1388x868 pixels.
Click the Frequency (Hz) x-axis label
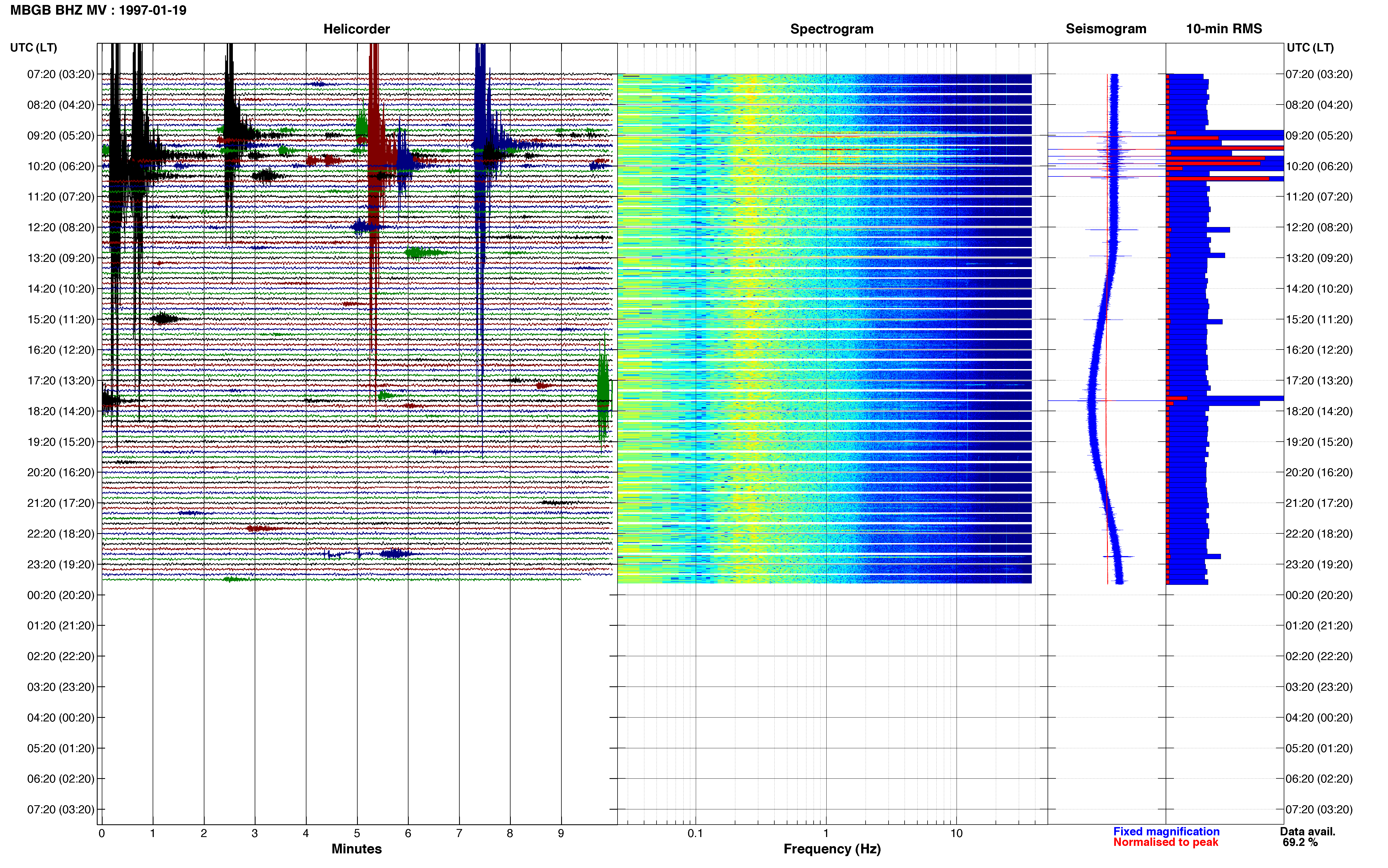pyautogui.click(x=832, y=848)
